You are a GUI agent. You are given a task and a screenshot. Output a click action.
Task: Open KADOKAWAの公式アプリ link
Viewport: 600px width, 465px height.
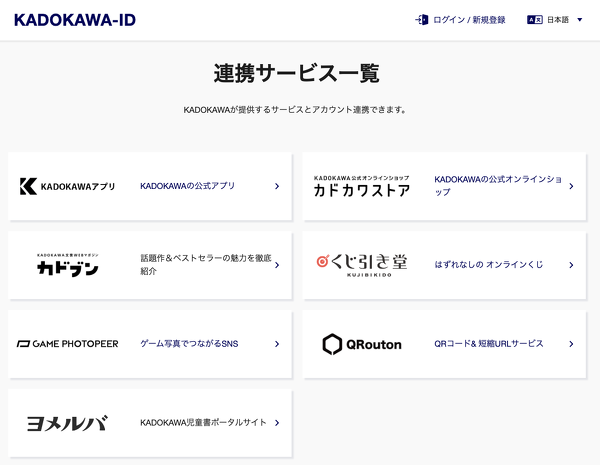pyautogui.click(x=188, y=186)
